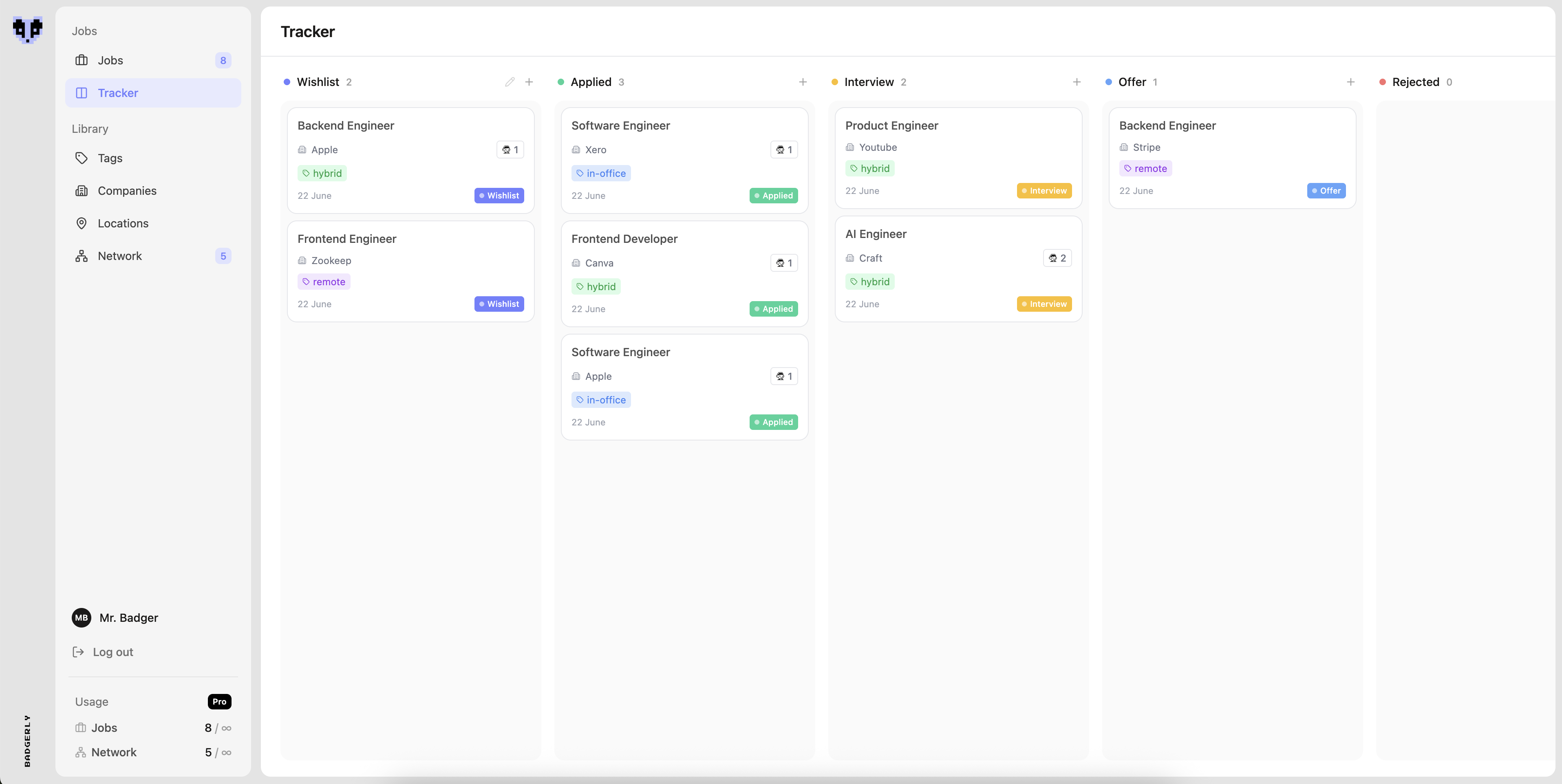The image size is (1562, 784).
Task: Click the Wishlist status badge on Zookeep card
Action: coord(499,304)
